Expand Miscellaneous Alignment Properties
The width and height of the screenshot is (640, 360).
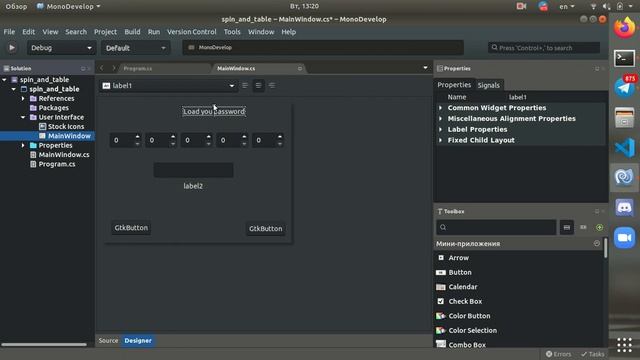440,118
